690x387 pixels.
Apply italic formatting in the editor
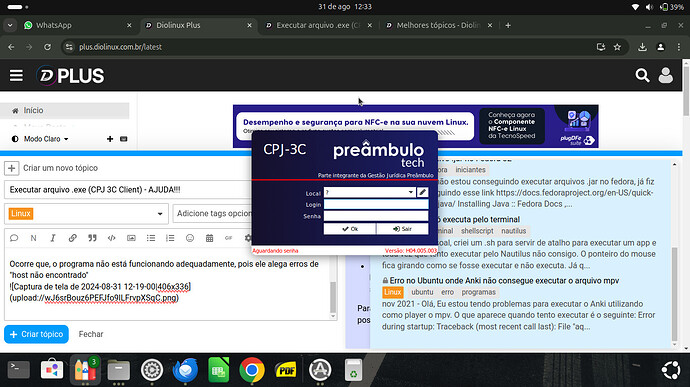click(x=53, y=238)
